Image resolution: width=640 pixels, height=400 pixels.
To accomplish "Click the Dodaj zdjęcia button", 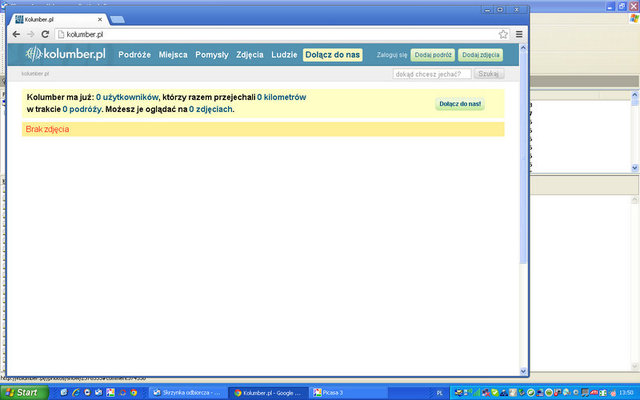I will coord(480,55).
